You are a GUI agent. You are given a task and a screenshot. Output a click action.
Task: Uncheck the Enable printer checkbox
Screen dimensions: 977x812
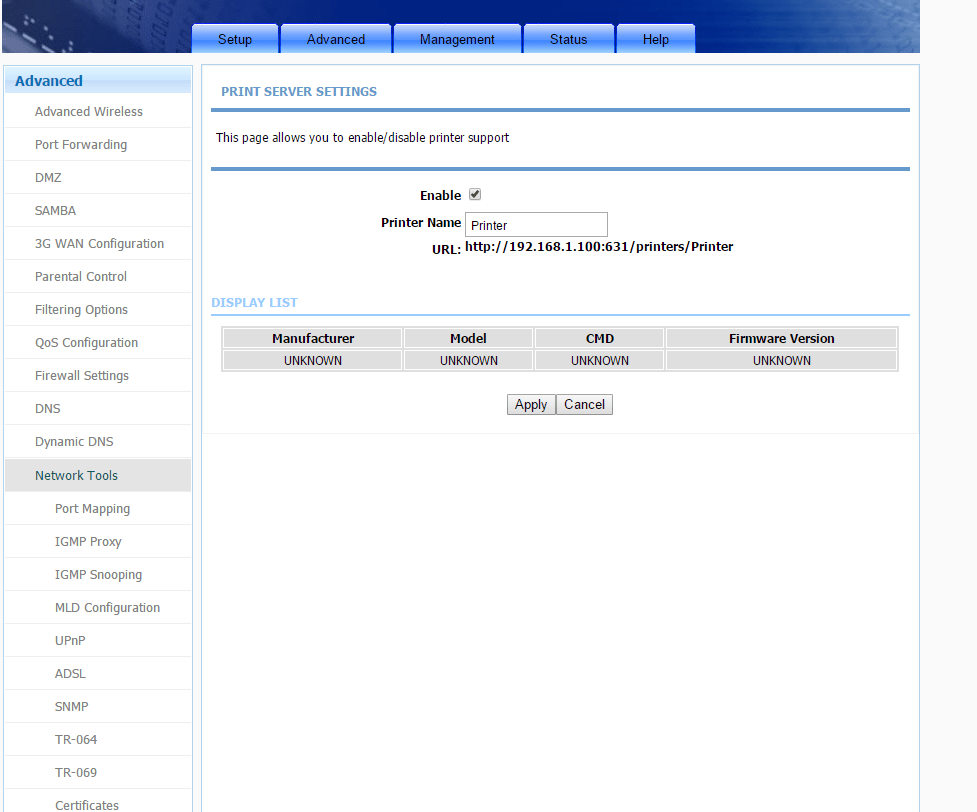(475, 195)
